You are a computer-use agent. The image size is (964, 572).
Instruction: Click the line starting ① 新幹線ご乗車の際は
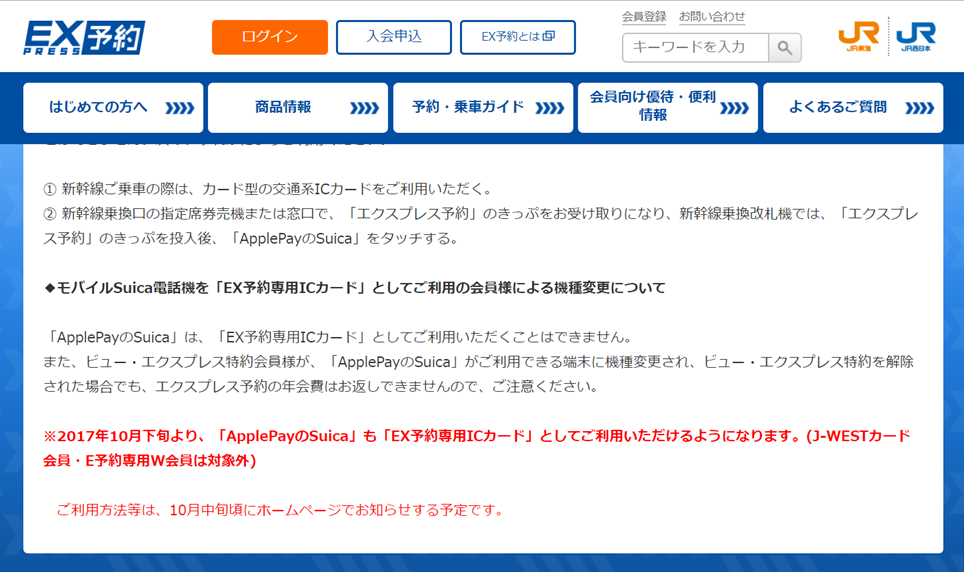click(269, 189)
